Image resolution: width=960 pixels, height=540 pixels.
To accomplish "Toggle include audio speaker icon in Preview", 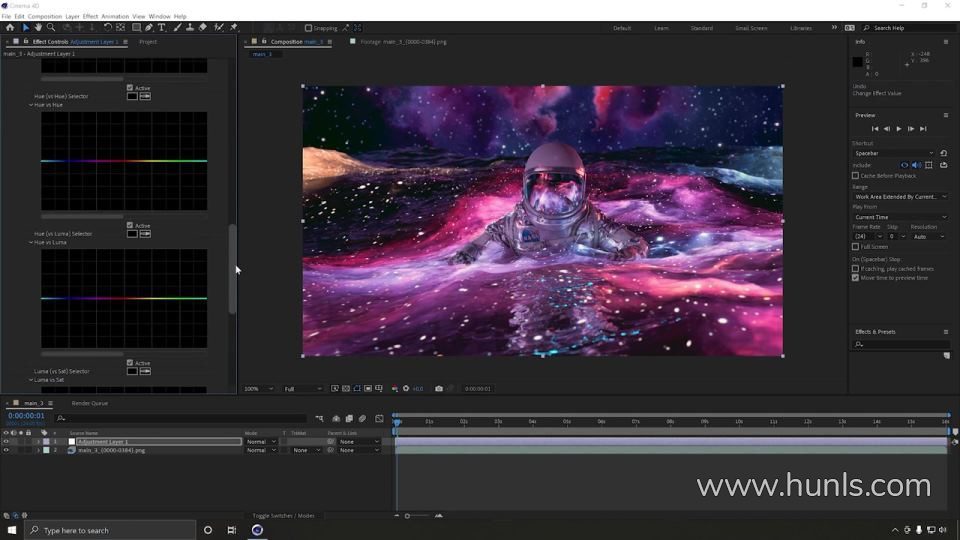I will click(916, 165).
